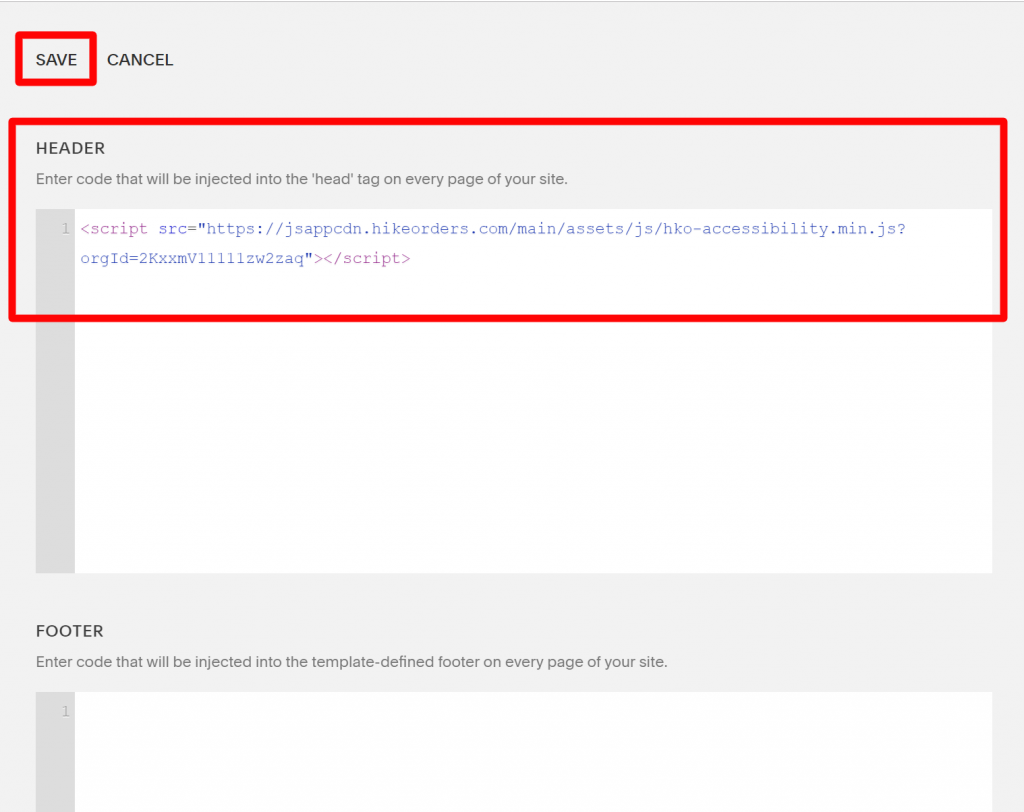Click the HEADER section heading
The height and width of the screenshot is (812, 1024).
click(x=71, y=148)
